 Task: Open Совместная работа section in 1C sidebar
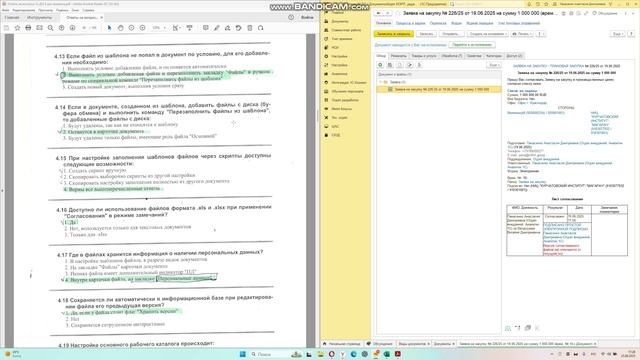click(346, 30)
